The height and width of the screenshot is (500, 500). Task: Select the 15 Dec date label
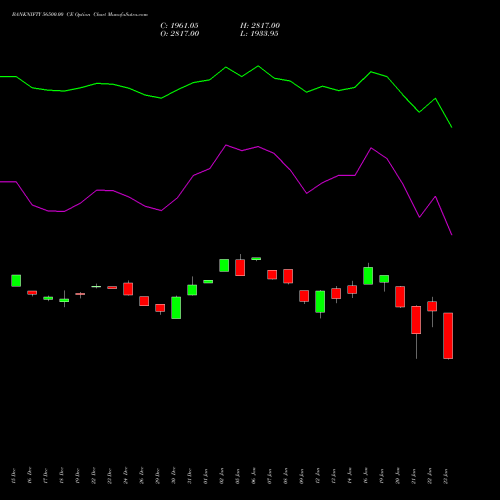point(14,476)
